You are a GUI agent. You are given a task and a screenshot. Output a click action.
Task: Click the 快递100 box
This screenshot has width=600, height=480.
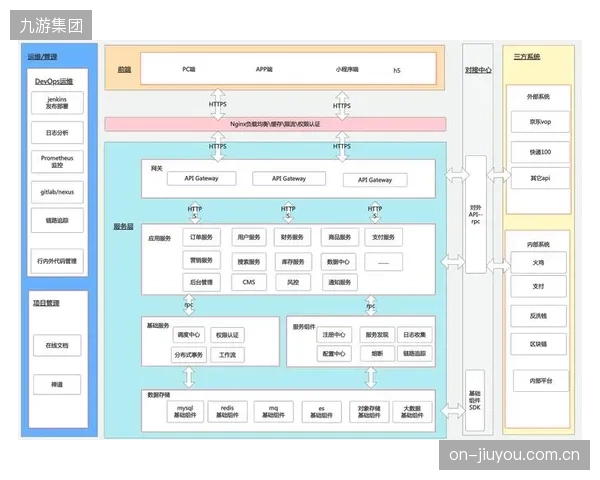point(540,152)
